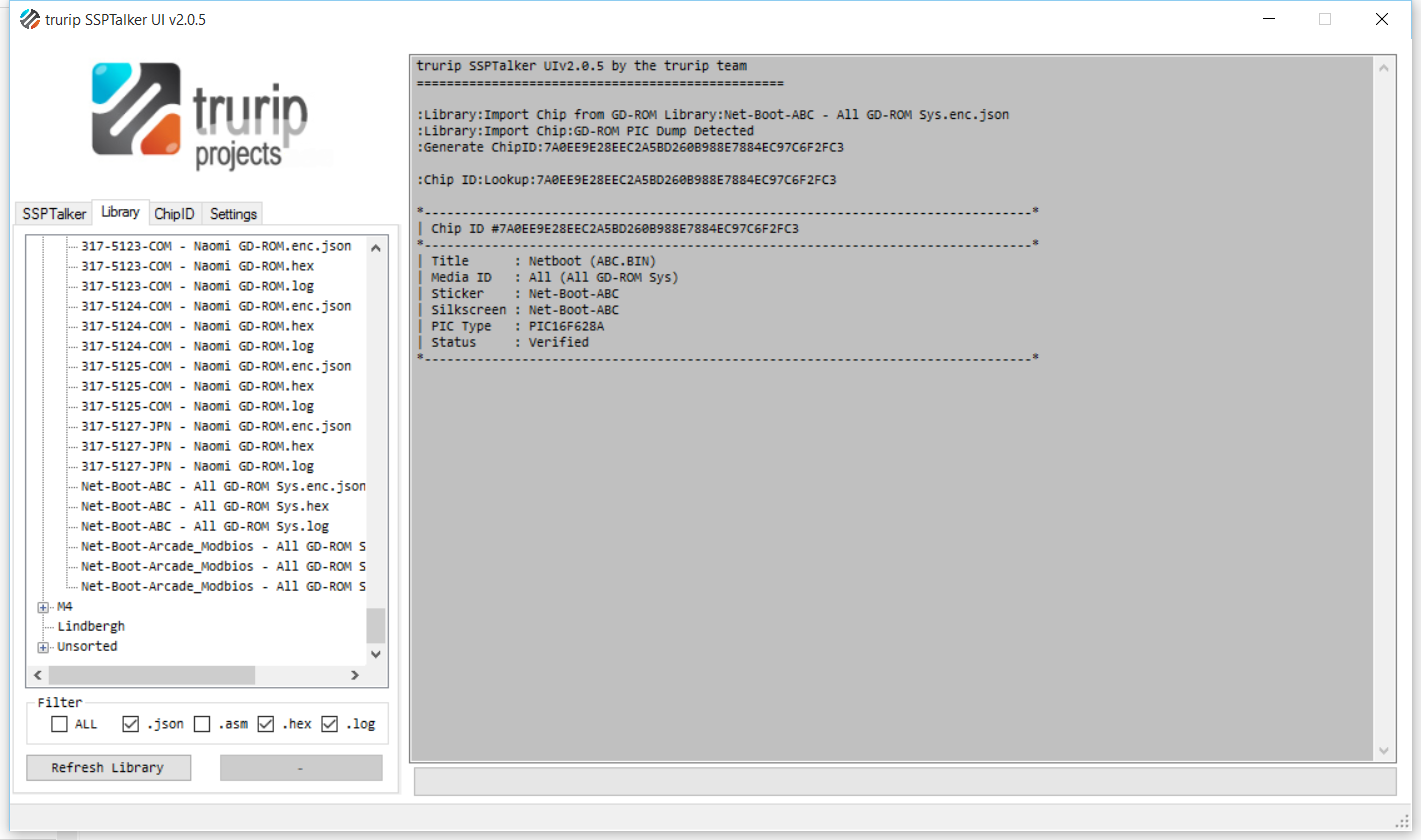The image size is (1421, 840).
Task: Expand the M4 tree node
Action: (x=43, y=607)
